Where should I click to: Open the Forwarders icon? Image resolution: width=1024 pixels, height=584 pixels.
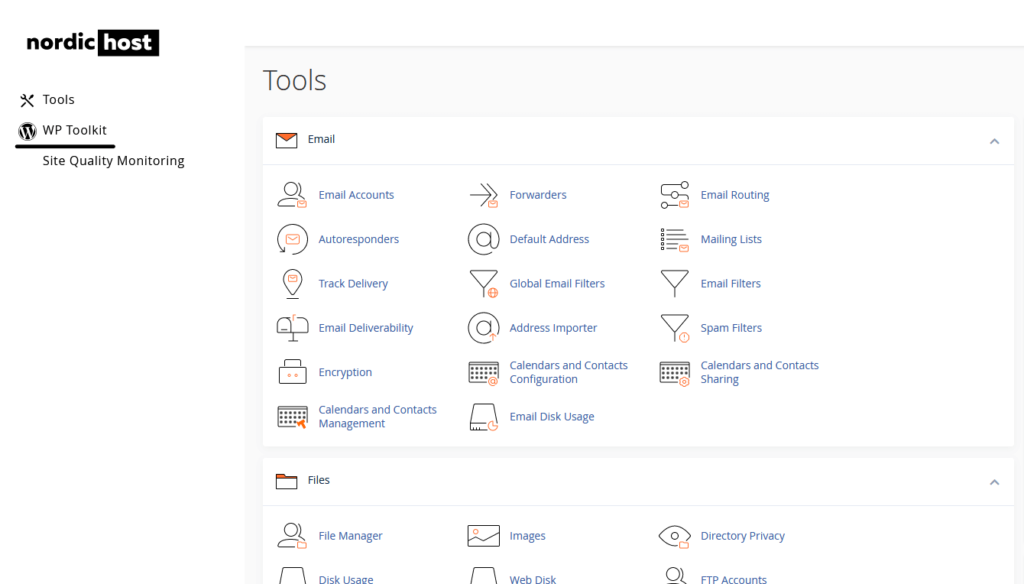tap(483, 195)
